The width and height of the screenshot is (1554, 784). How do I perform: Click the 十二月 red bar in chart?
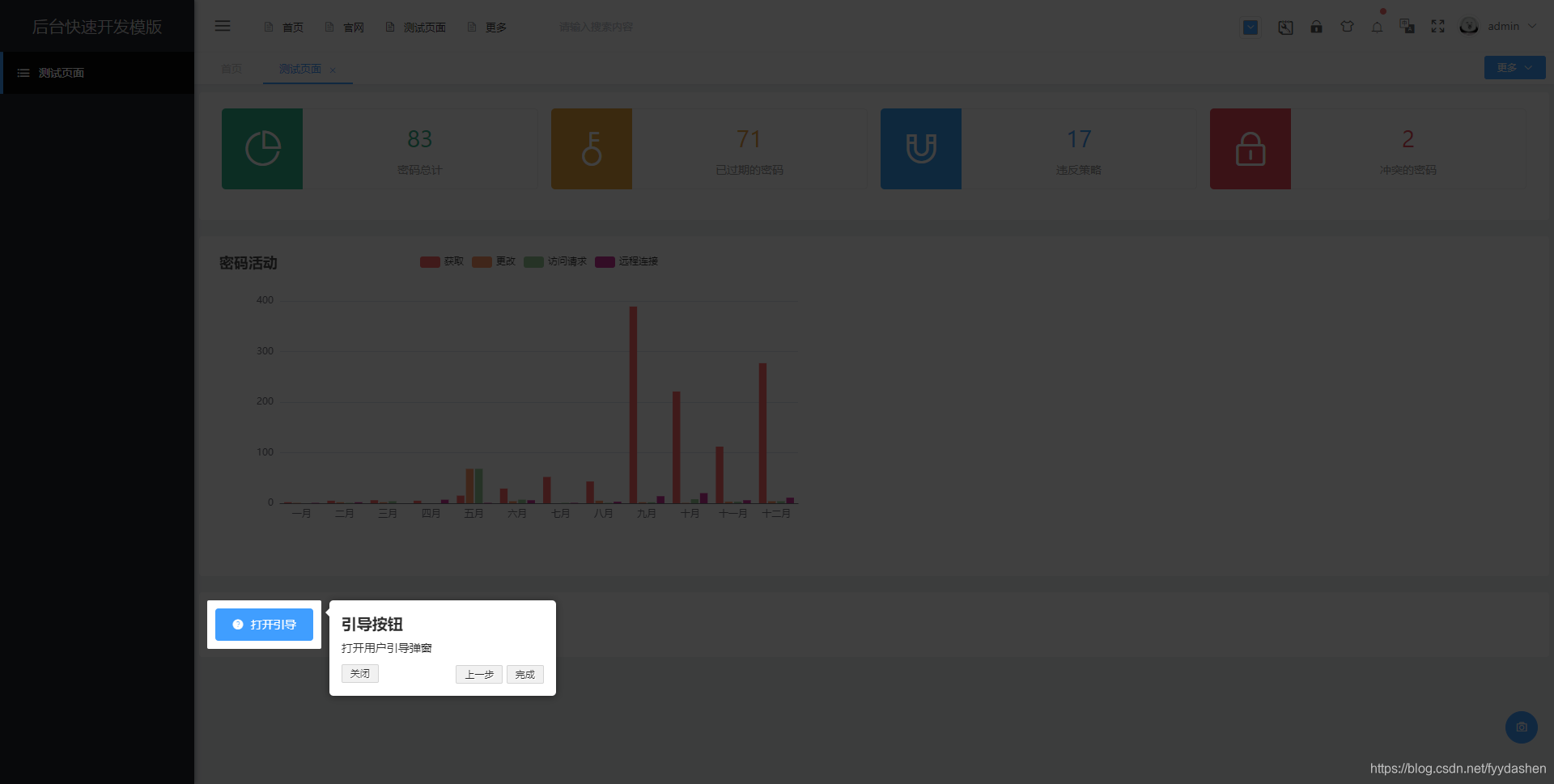pyautogui.click(x=762, y=433)
